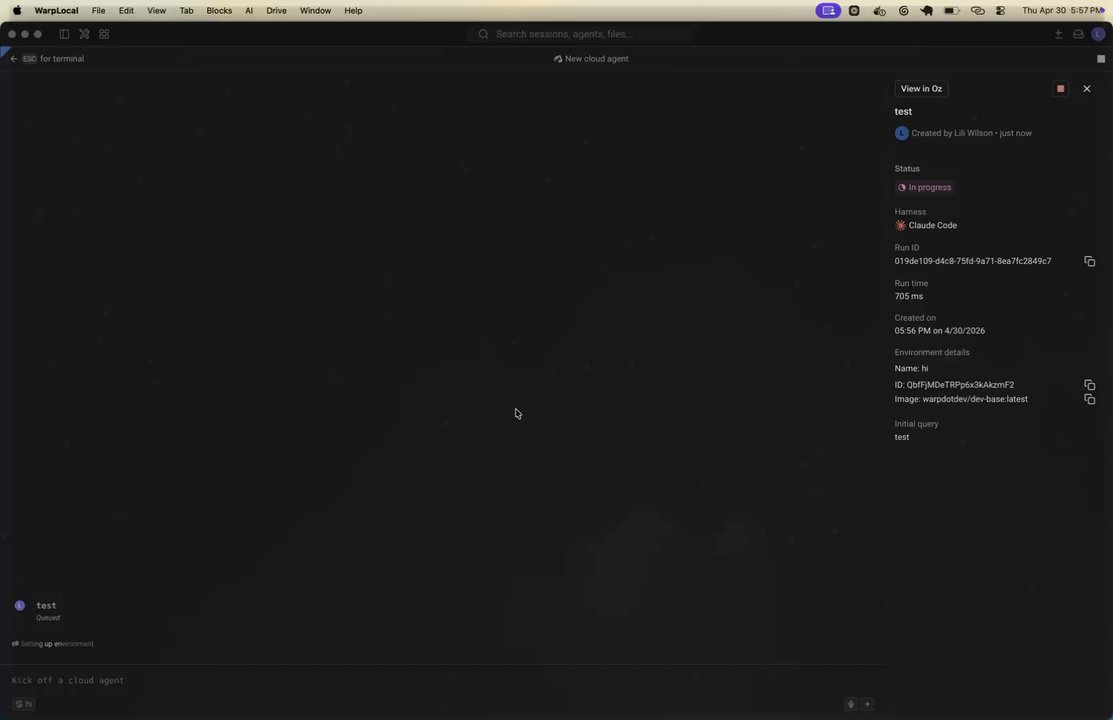This screenshot has height=720, width=1113.
Task: Open the user avatar menu
Action: 1098,34
